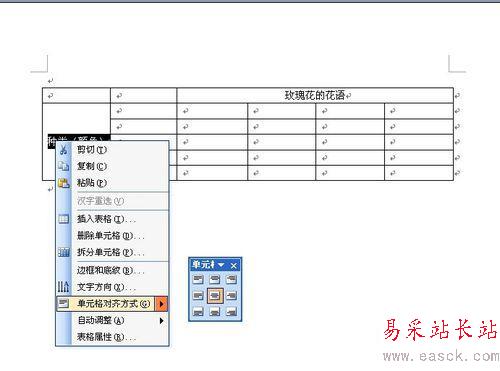Align cell content bottom center in floating toolbar
This screenshot has width=500, height=371.
pyautogui.click(x=215, y=312)
